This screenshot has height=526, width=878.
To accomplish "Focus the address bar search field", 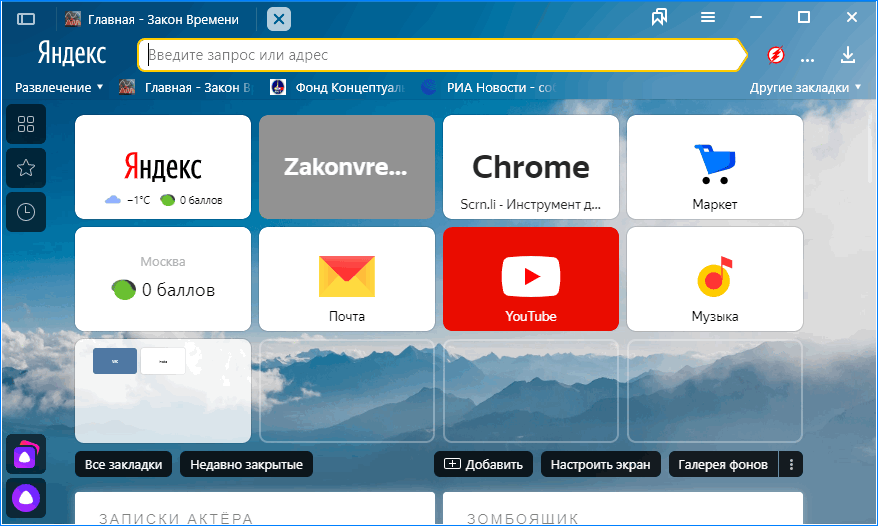I will click(442, 55).
